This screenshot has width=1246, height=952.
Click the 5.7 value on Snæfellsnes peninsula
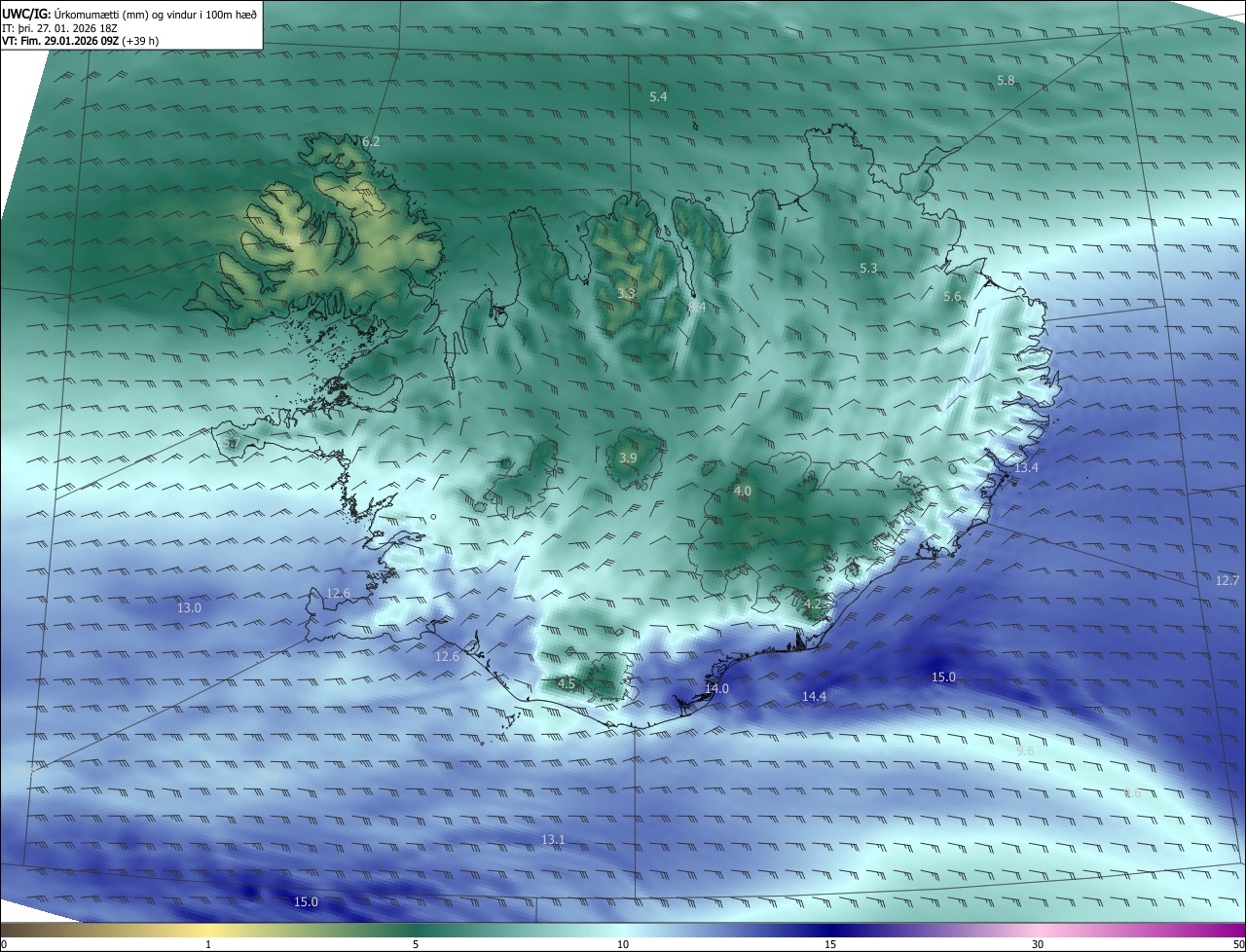tap(231, 443)
